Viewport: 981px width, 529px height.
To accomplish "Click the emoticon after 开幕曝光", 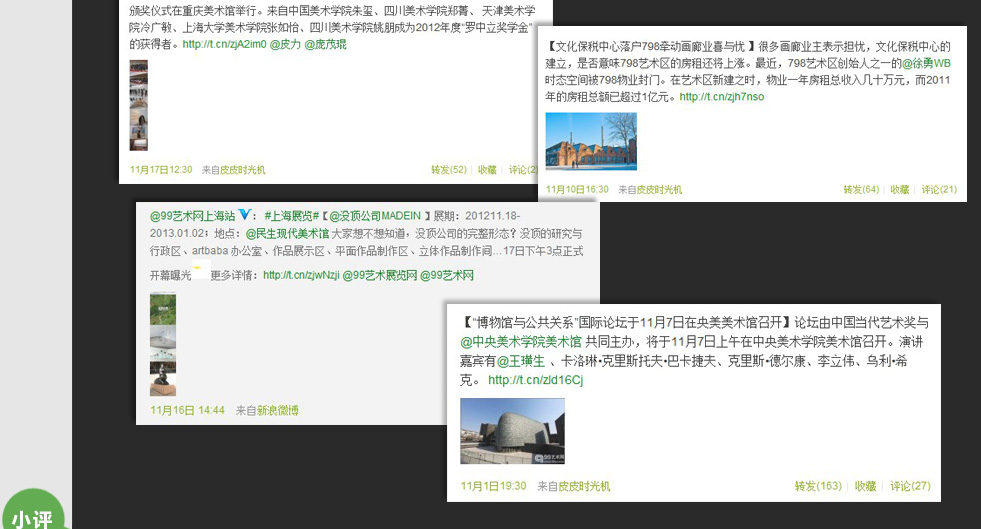I will click(201, 271).
